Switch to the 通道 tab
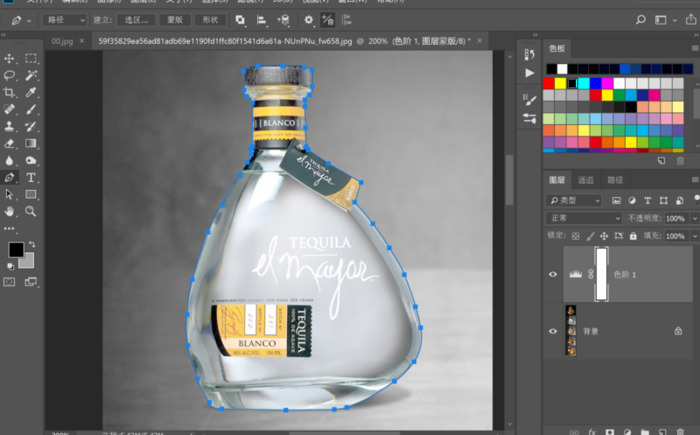 point(585,180)
